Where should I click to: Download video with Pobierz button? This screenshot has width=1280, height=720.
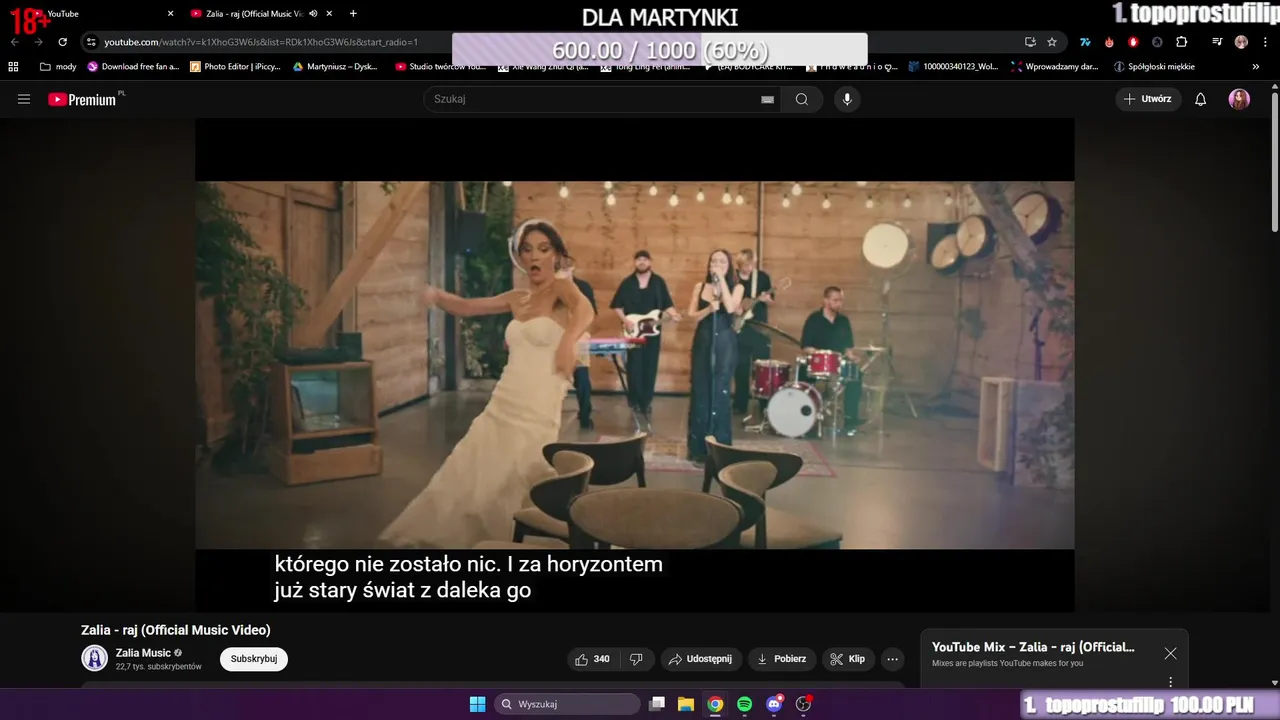pos(782,659)
